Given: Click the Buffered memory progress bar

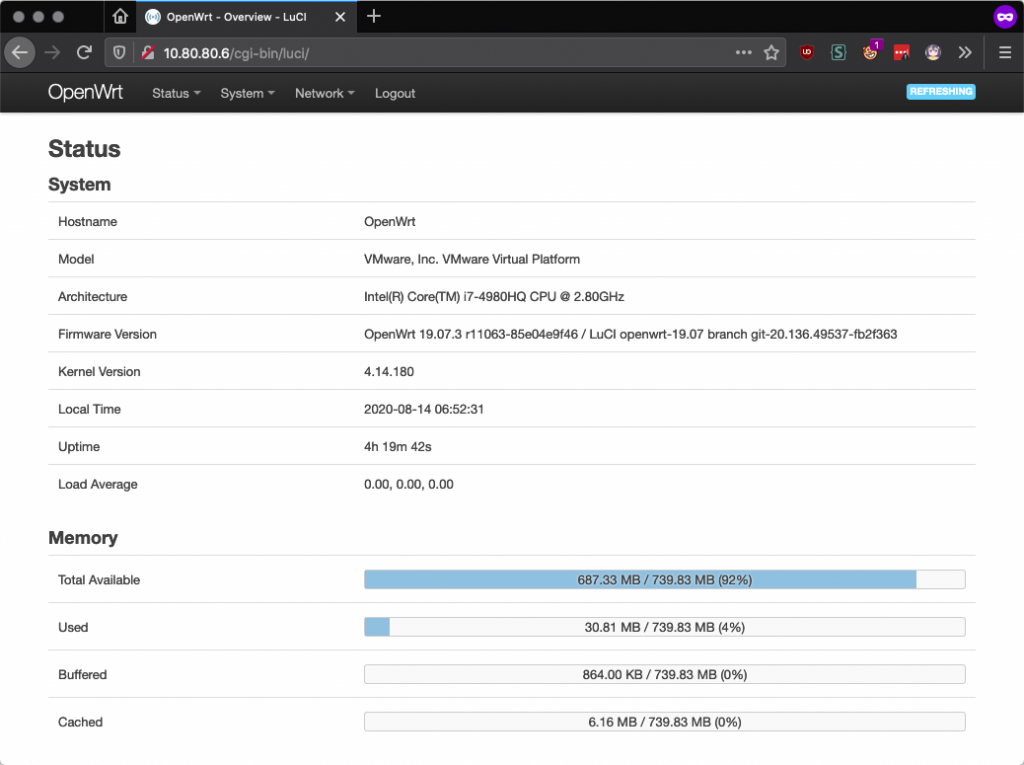Looking at the screenshot, I should pyautogui.click(x=665, y=674).
